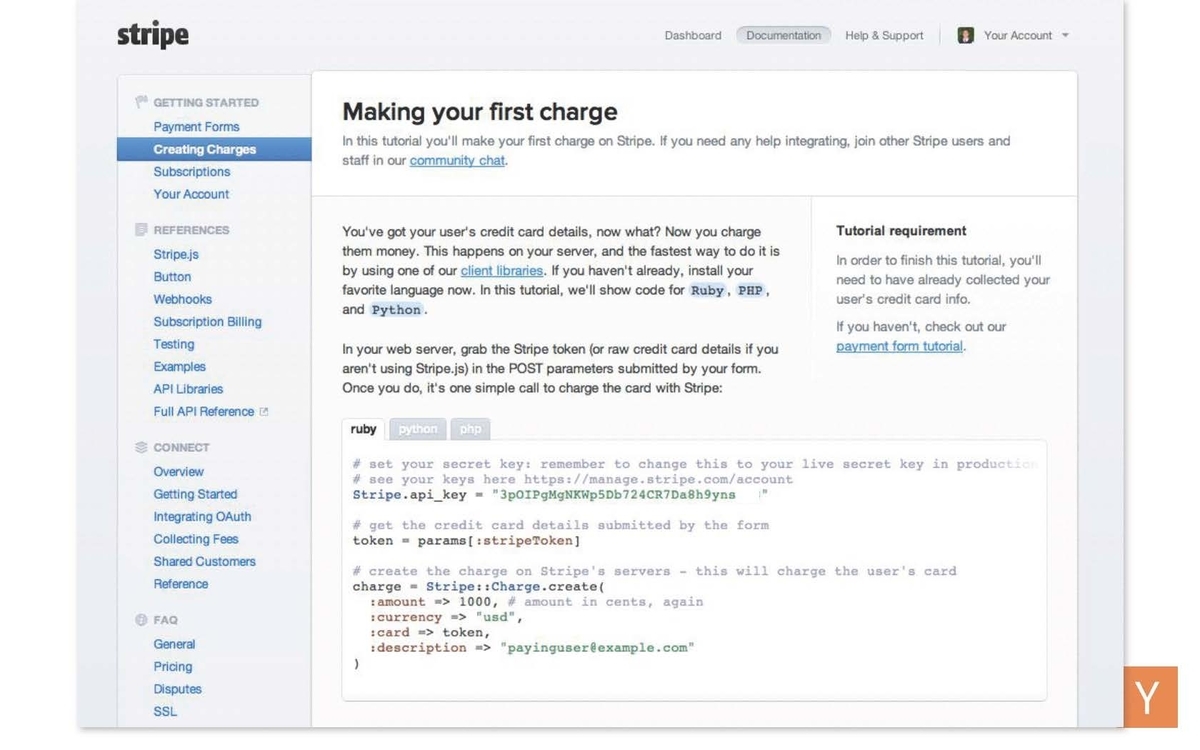Open Subscriptions under Getting Started

[x=192, y=172]
